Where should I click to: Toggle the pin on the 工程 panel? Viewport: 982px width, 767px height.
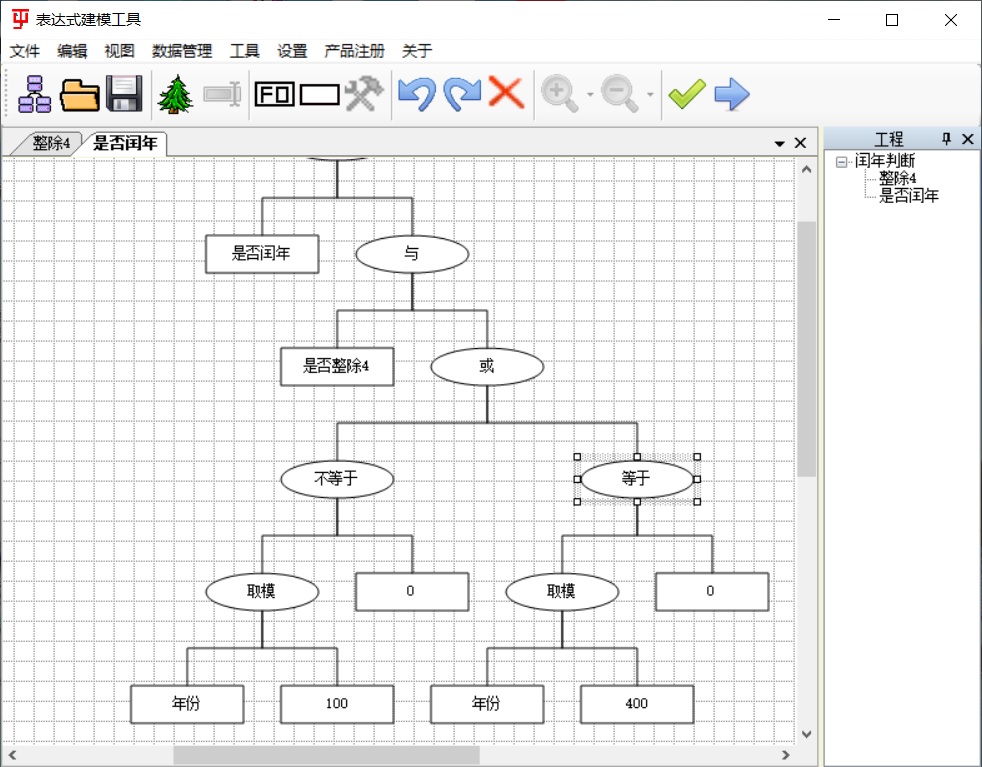click(946, 139)
